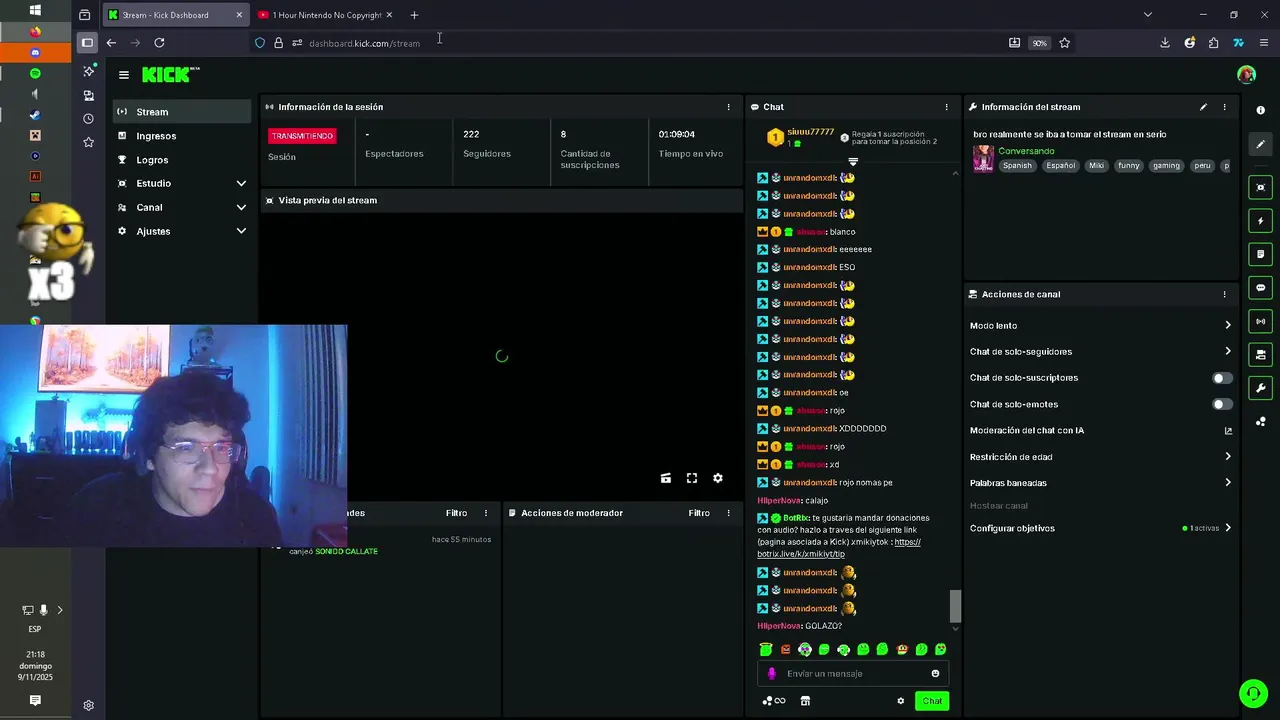The width and height of the screenshot is (1280, 720).
Task: Toggle the wrench widget in right rail
Action: (1260, 388)
